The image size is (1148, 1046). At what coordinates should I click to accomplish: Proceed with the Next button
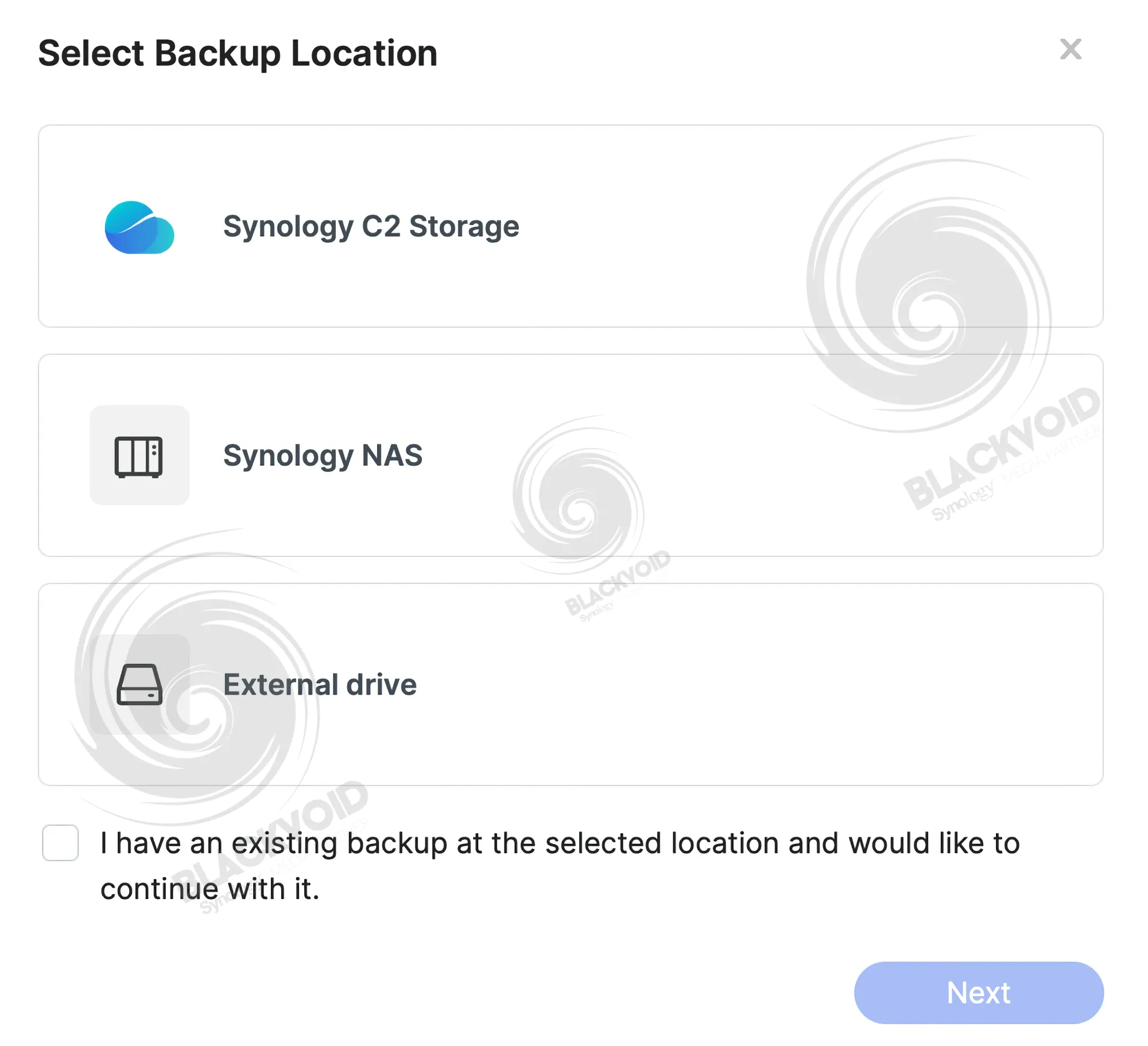coord(979,993)
